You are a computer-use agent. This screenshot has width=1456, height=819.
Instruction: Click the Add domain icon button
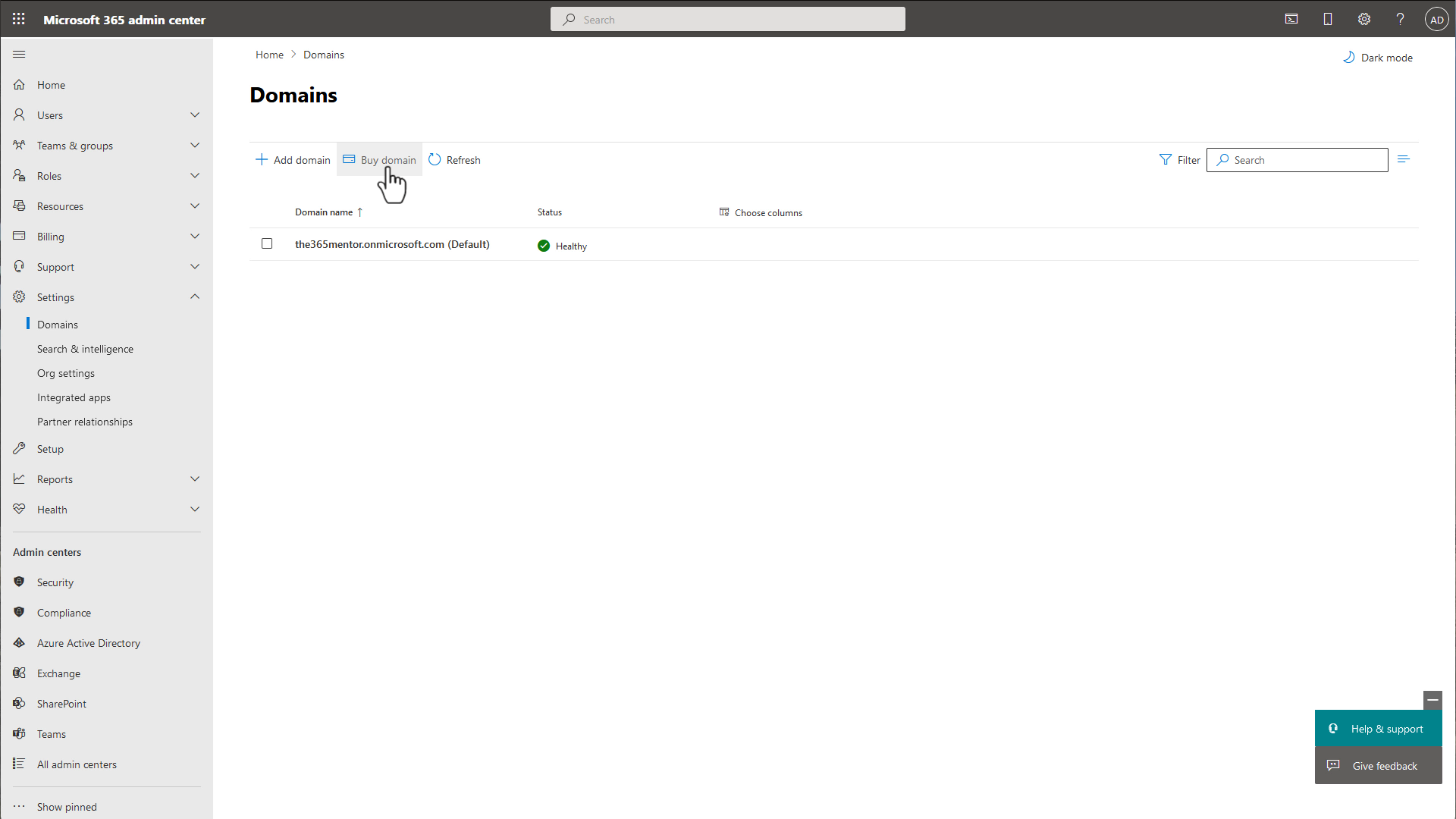coord(262,160)
